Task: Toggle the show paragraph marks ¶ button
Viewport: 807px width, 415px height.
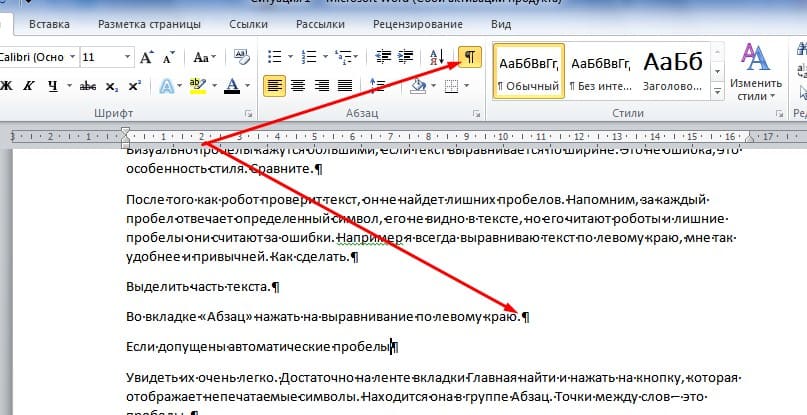Action: 470,57
